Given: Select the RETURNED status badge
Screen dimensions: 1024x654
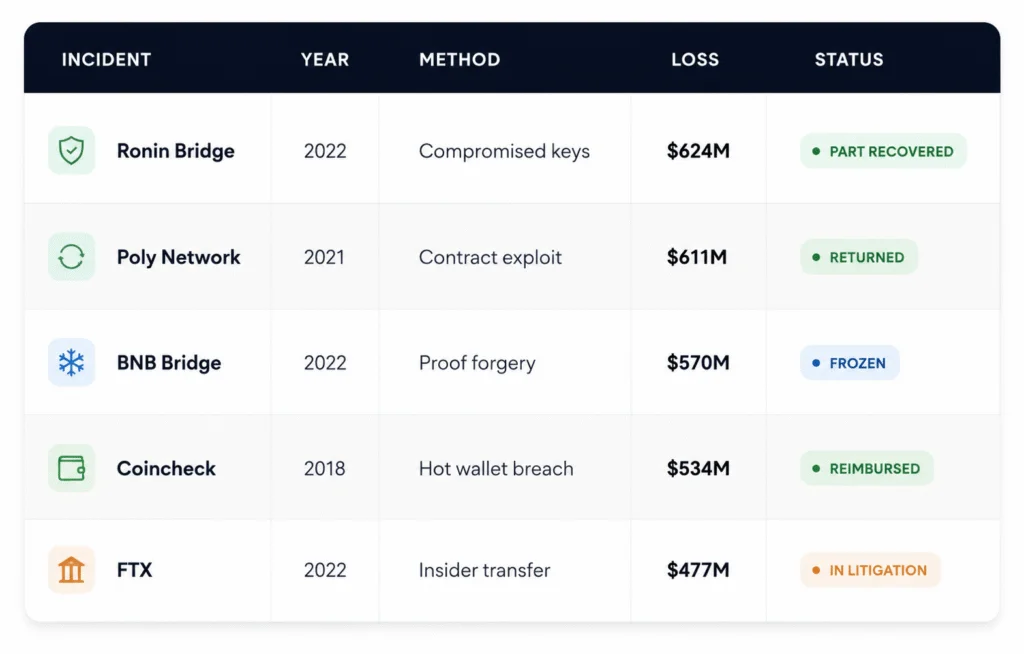Looking at the screenshot, I should (x=859, y=257).
